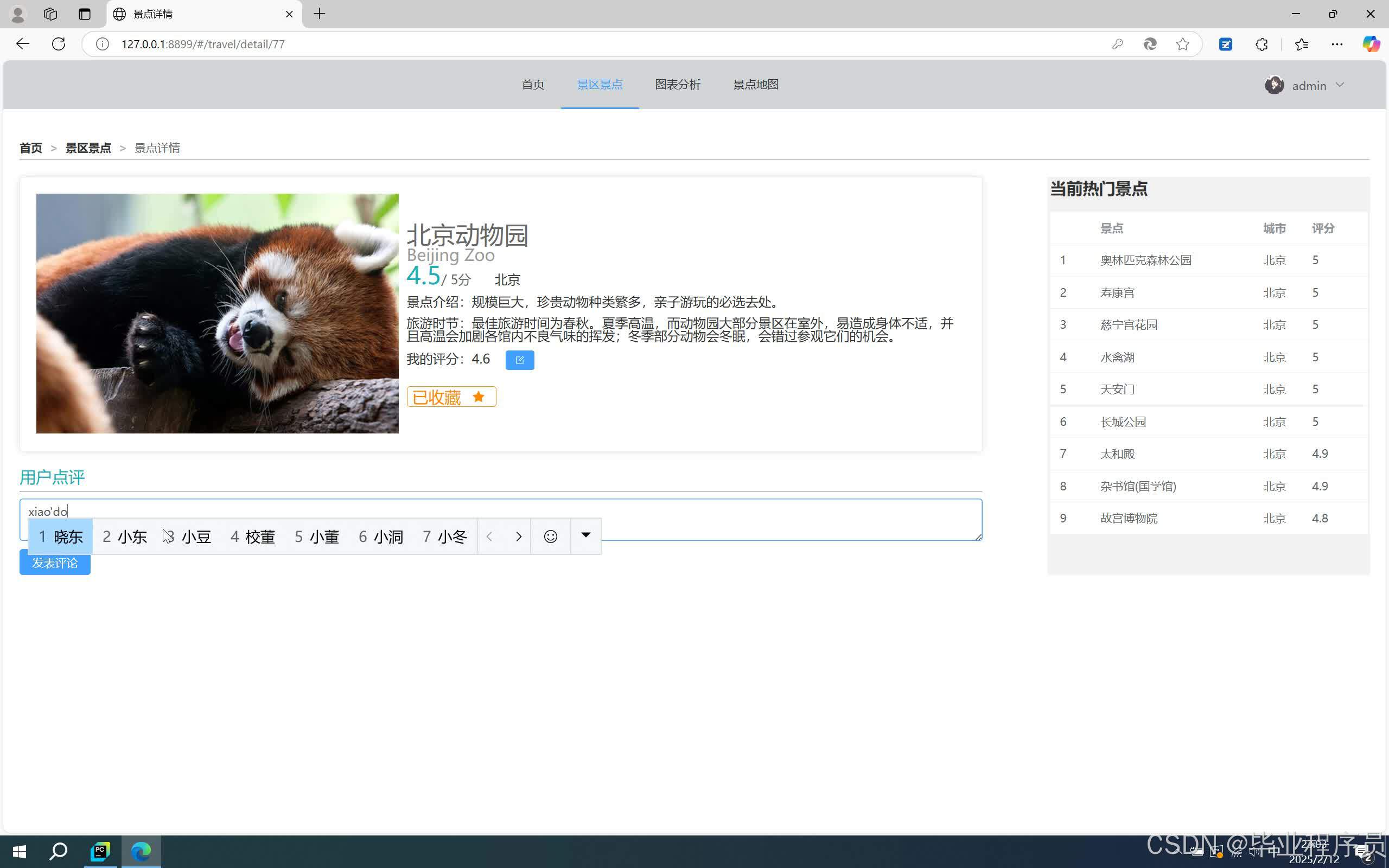Click 杂书馆(国学馆) in hot spots table
The width and height of the screenshot is (1389, 868).
coord(1138,486)
